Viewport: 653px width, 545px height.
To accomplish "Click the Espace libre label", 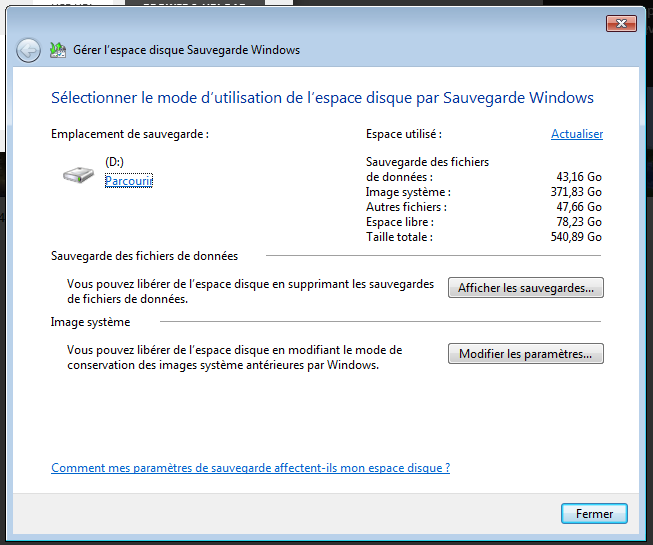I will (x=400, y=222).
